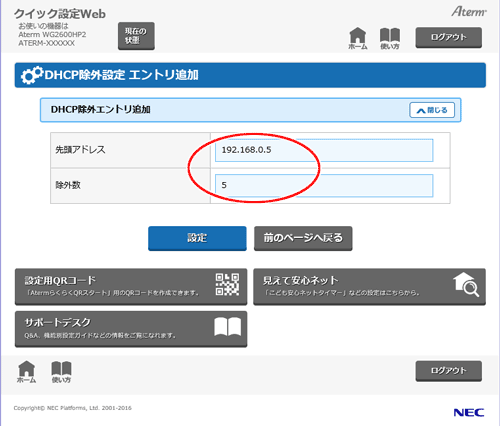Screen dimensions: 500x426
Task: Click the 現在の状態 button
Action: coord(136,36)
